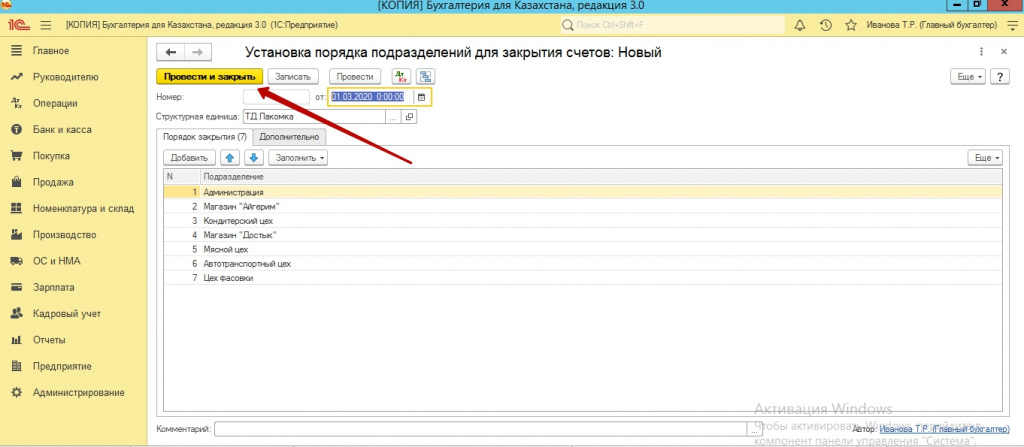Click the Номер input field
The width and height of the screenshot is (1024, 447).
[276, 97]
